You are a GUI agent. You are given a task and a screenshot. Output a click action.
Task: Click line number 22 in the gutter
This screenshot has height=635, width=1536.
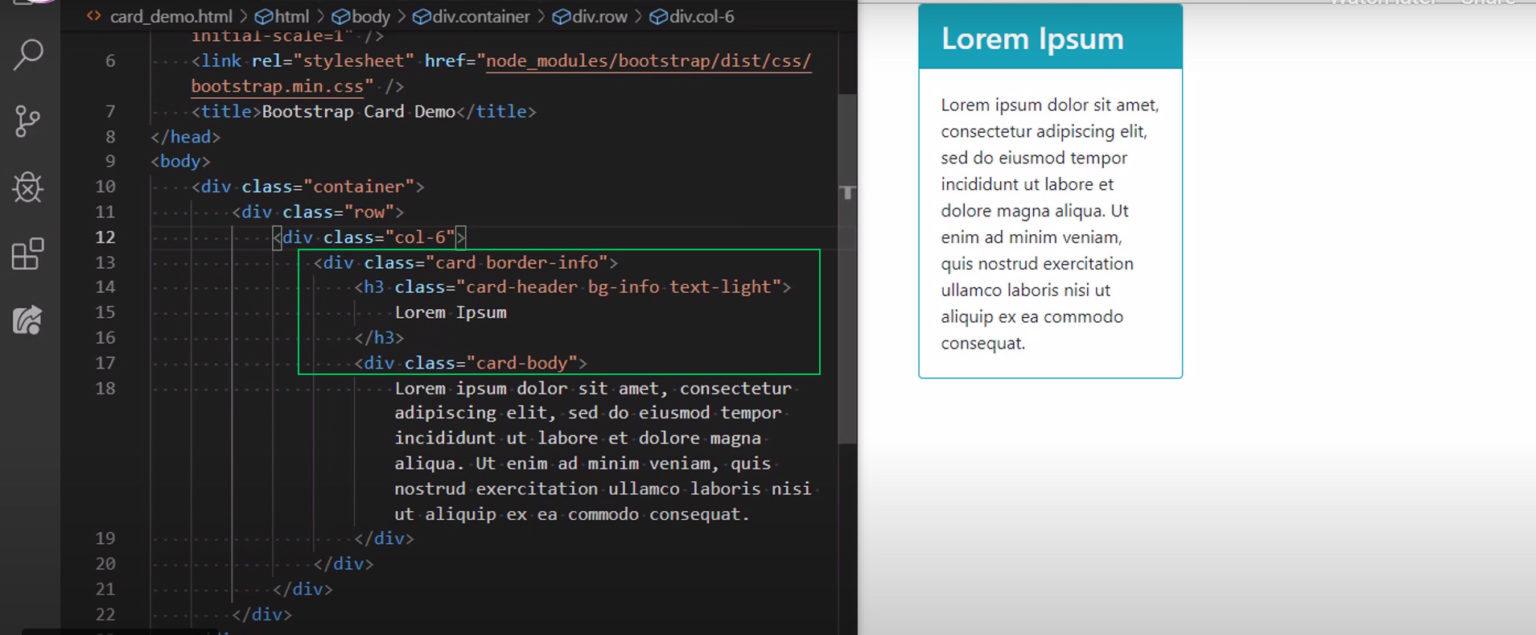(x=105, y=614)
